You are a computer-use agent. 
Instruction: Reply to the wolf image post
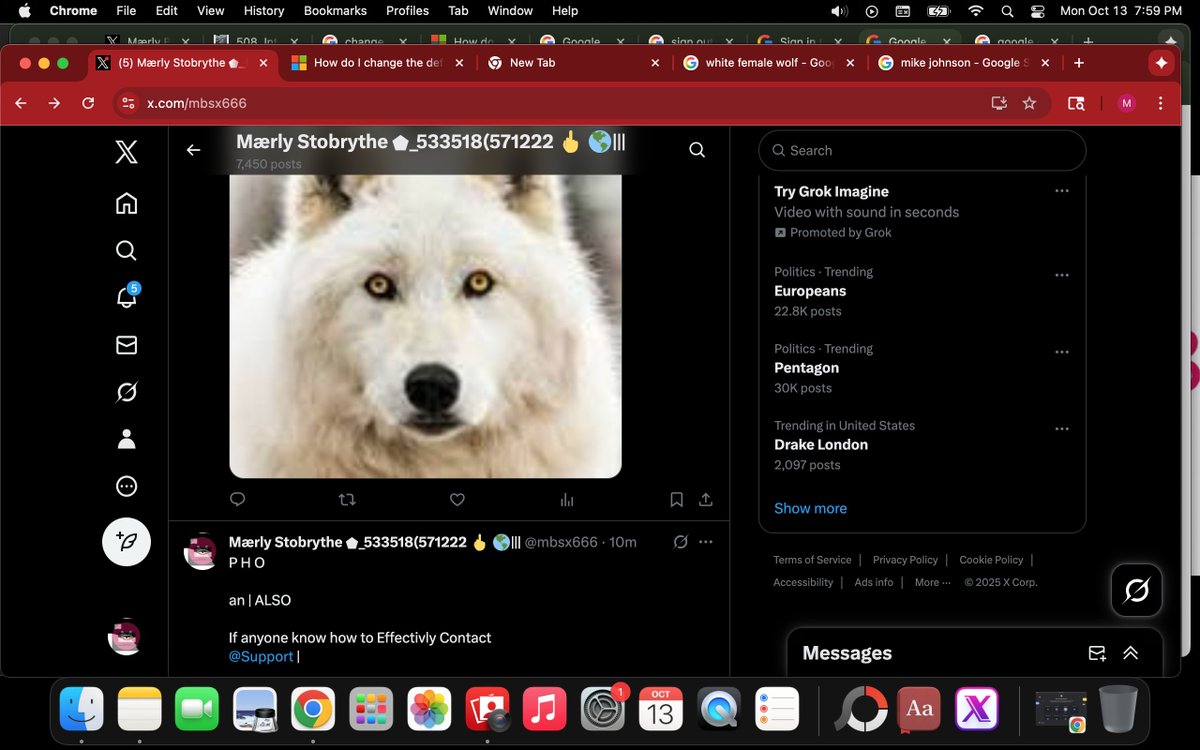pos(237,499)
